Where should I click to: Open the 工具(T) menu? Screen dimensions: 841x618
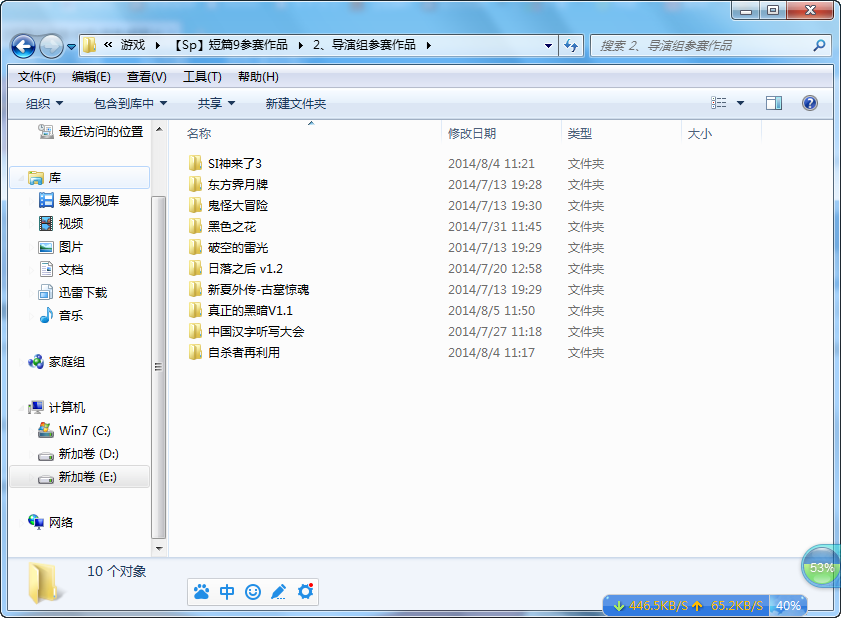coord(202,77)
